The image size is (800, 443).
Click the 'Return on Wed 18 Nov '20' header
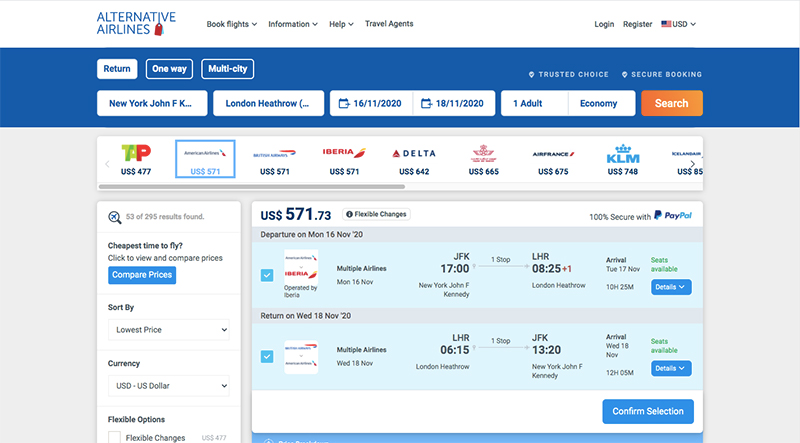tap(306, 316)
